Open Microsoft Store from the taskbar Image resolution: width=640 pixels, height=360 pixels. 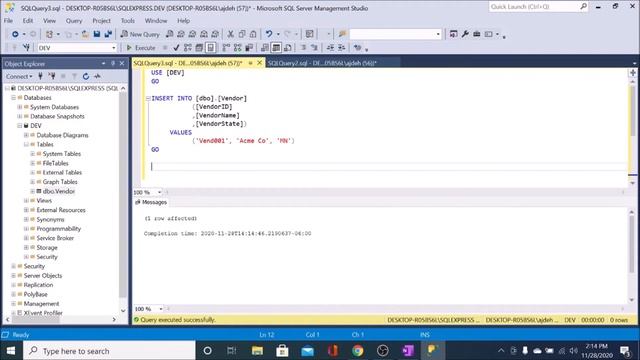pos(282,351)
